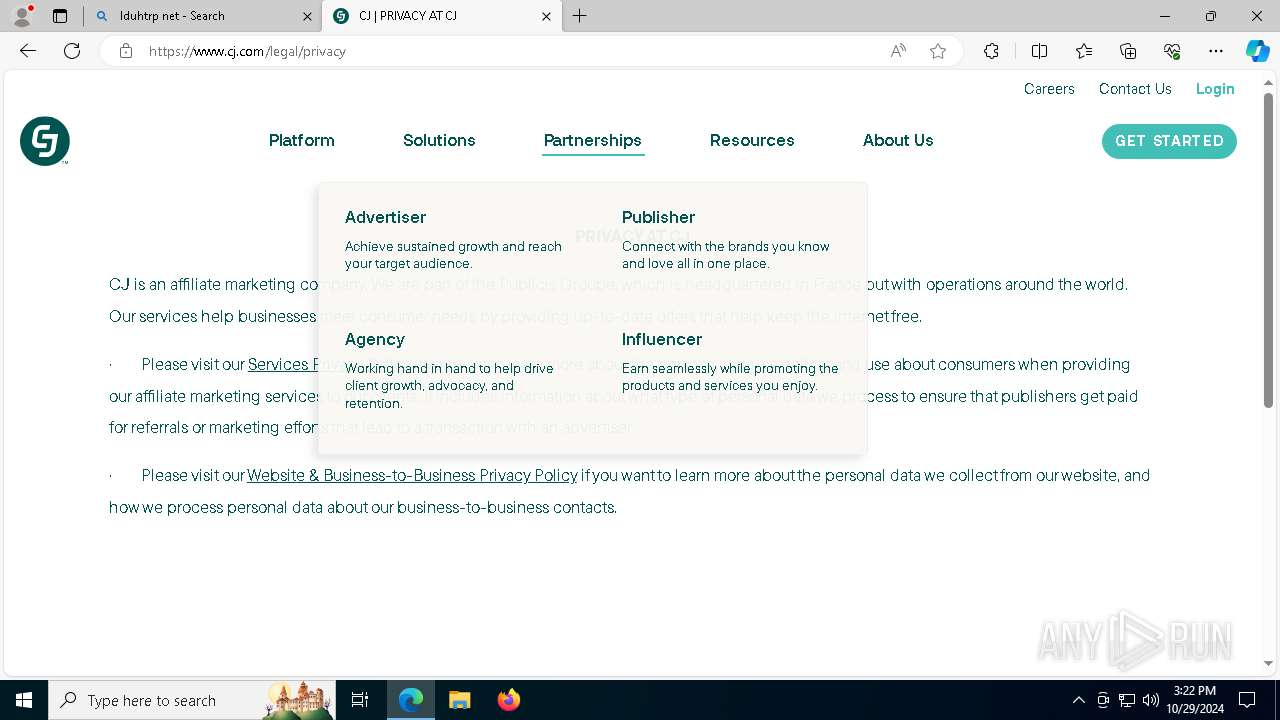Image resolution: width=1280 pixels, height=720 pixels.
Task: Open the Platform navigation menu
Action: 302,140
